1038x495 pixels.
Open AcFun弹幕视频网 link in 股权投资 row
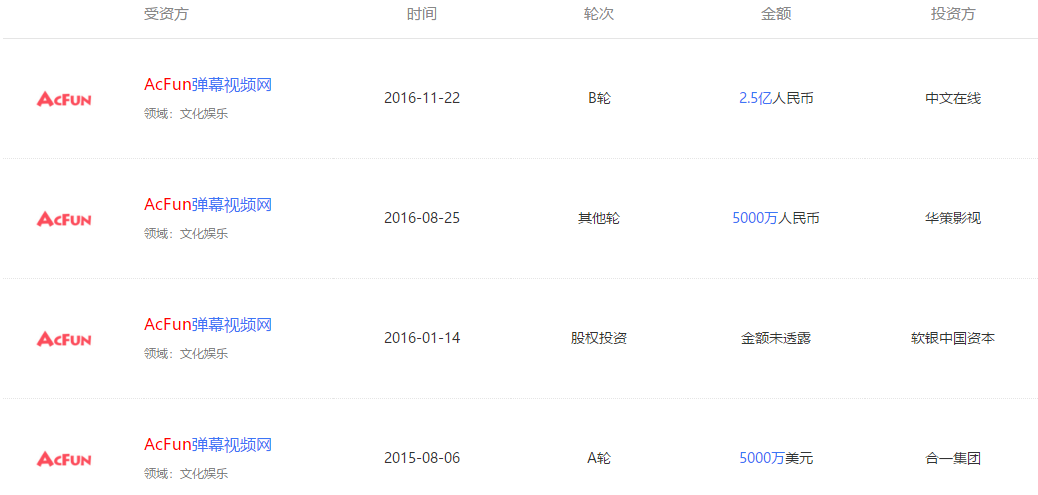pyautogui.click(x=208, y=325)
